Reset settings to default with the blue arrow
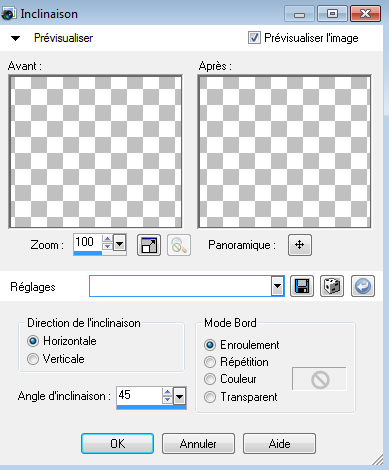 pyautogui.click(x=363, y=286)
